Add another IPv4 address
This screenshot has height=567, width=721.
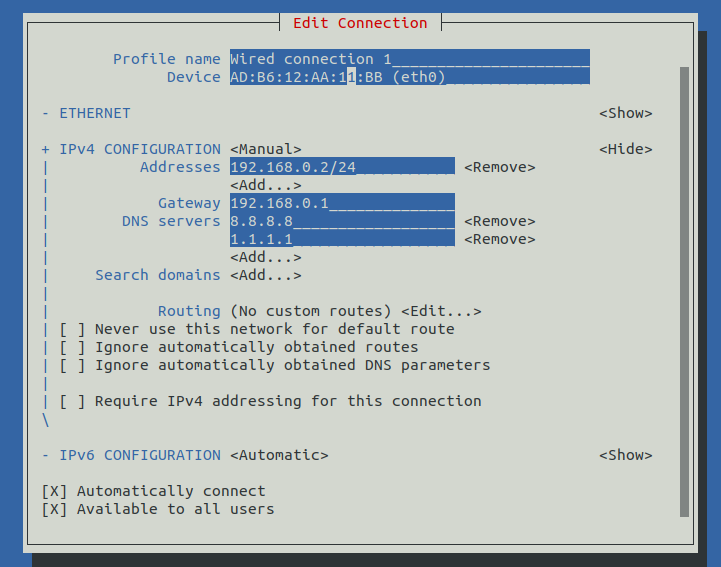[x=266, y=185]
